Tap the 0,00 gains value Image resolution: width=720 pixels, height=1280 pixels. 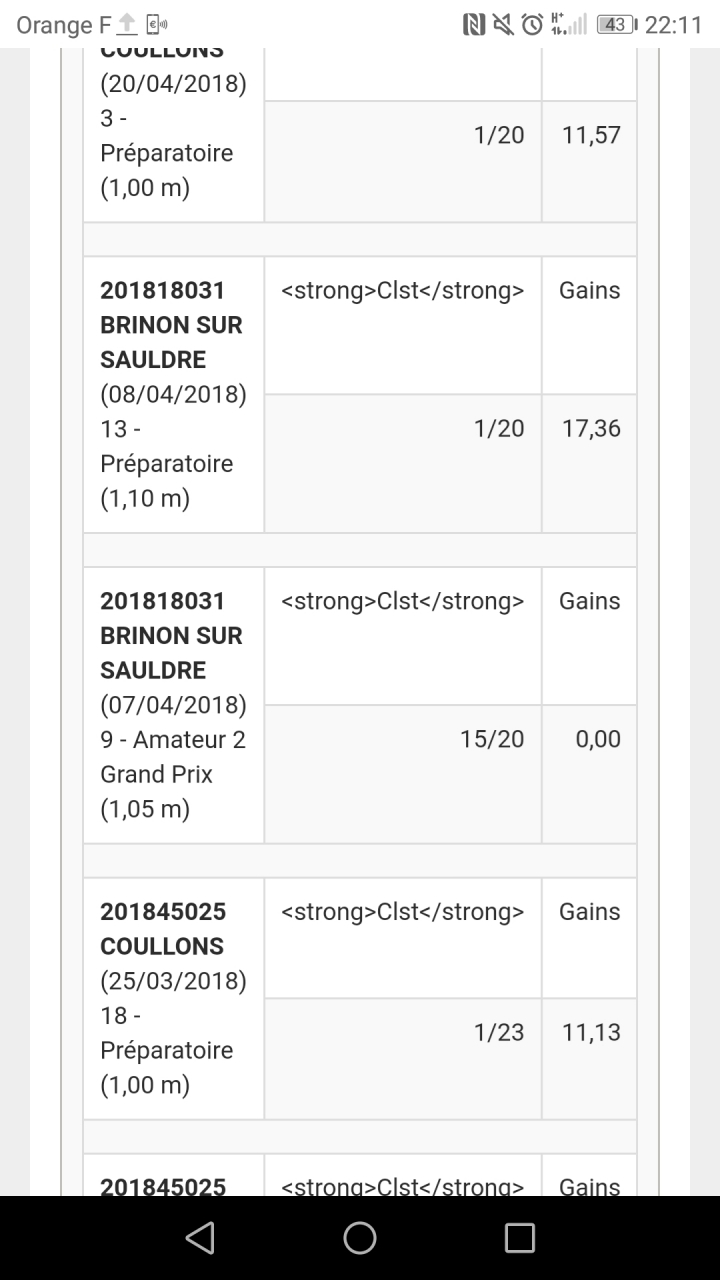click(598, 739)
